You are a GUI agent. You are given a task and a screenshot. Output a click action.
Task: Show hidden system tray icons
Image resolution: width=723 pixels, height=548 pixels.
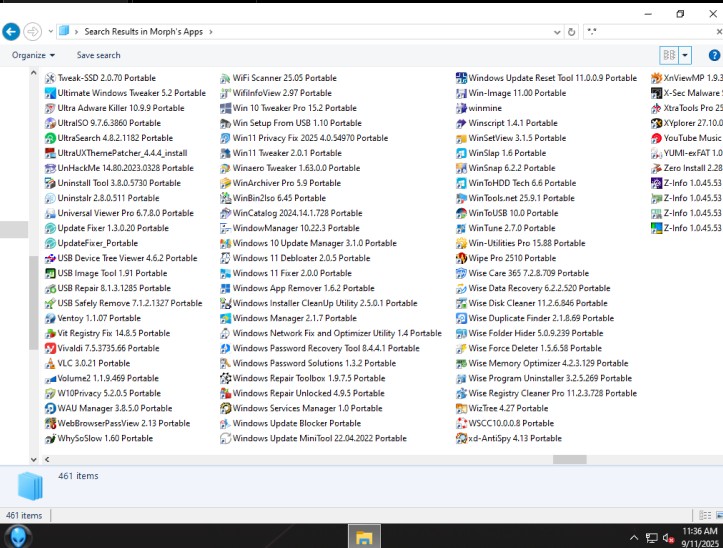click(634, 538)
